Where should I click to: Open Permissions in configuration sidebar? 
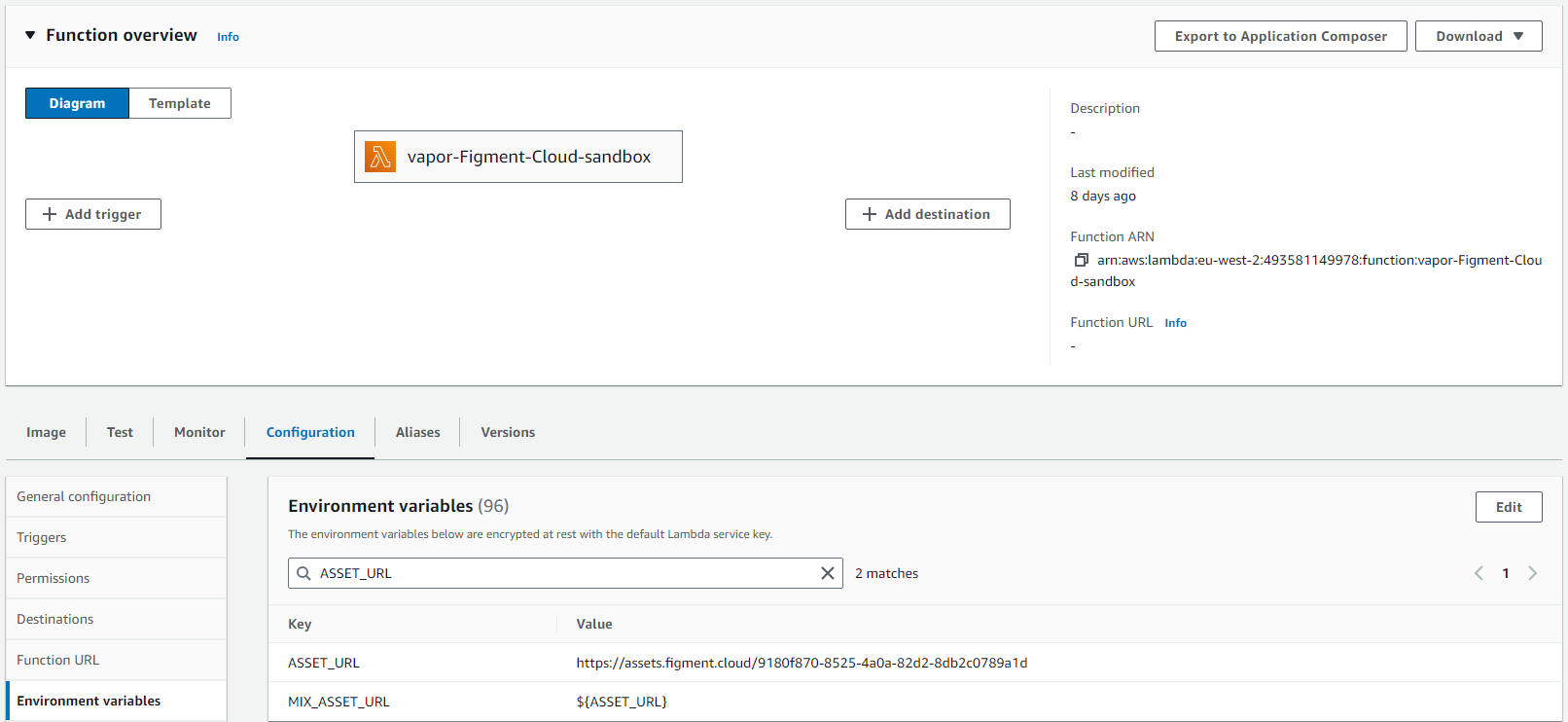(53, 578)
